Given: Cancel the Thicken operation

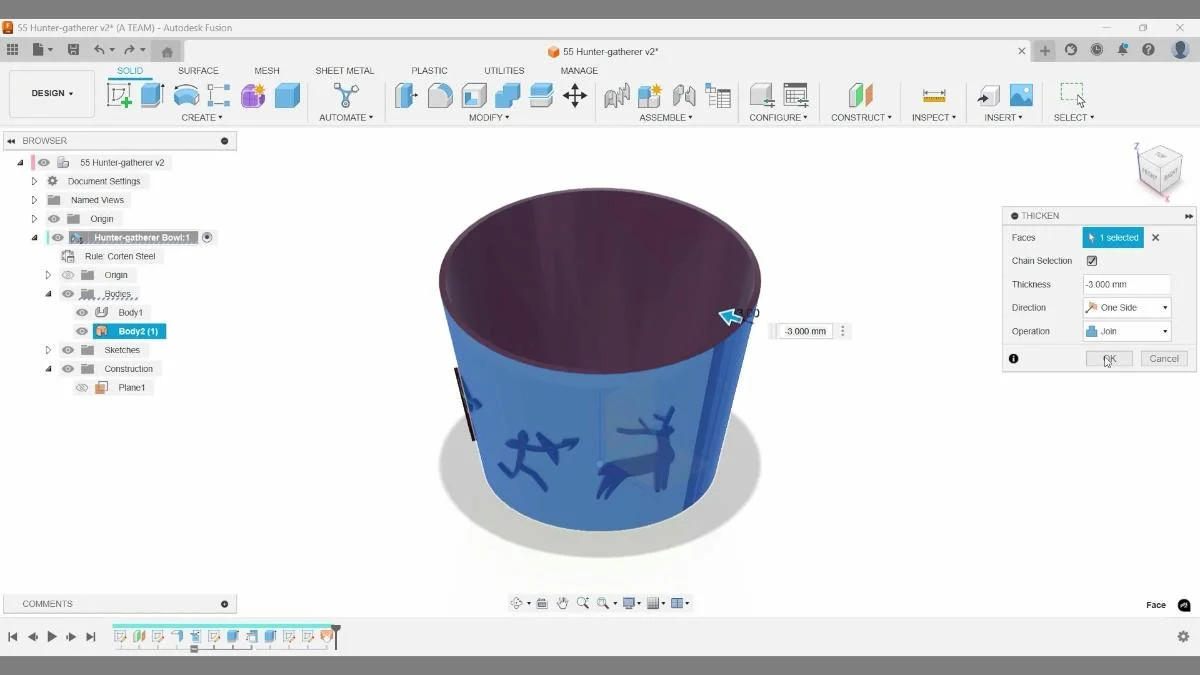Looking at the screenshot, I should [1163, 358].
